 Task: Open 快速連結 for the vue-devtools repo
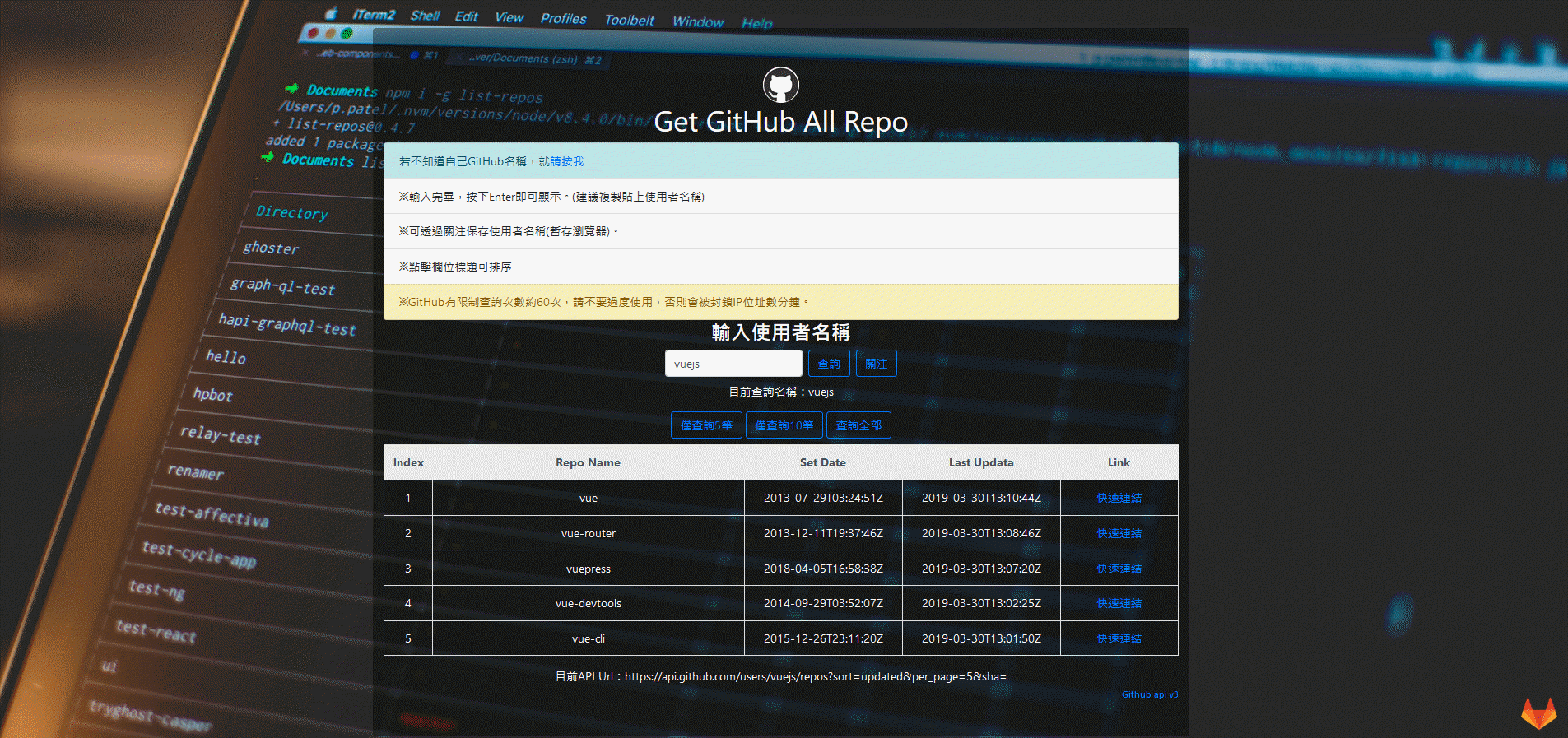[x=1119, y=603]
